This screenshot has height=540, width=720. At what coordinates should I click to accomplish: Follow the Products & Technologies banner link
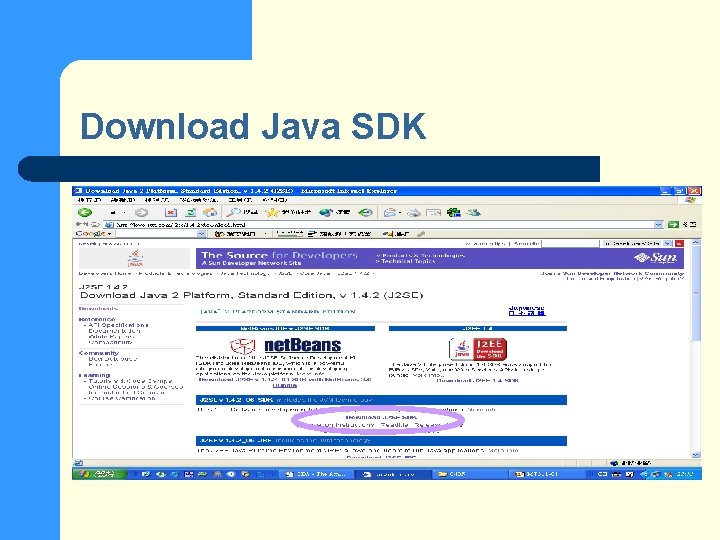[421, 255]
